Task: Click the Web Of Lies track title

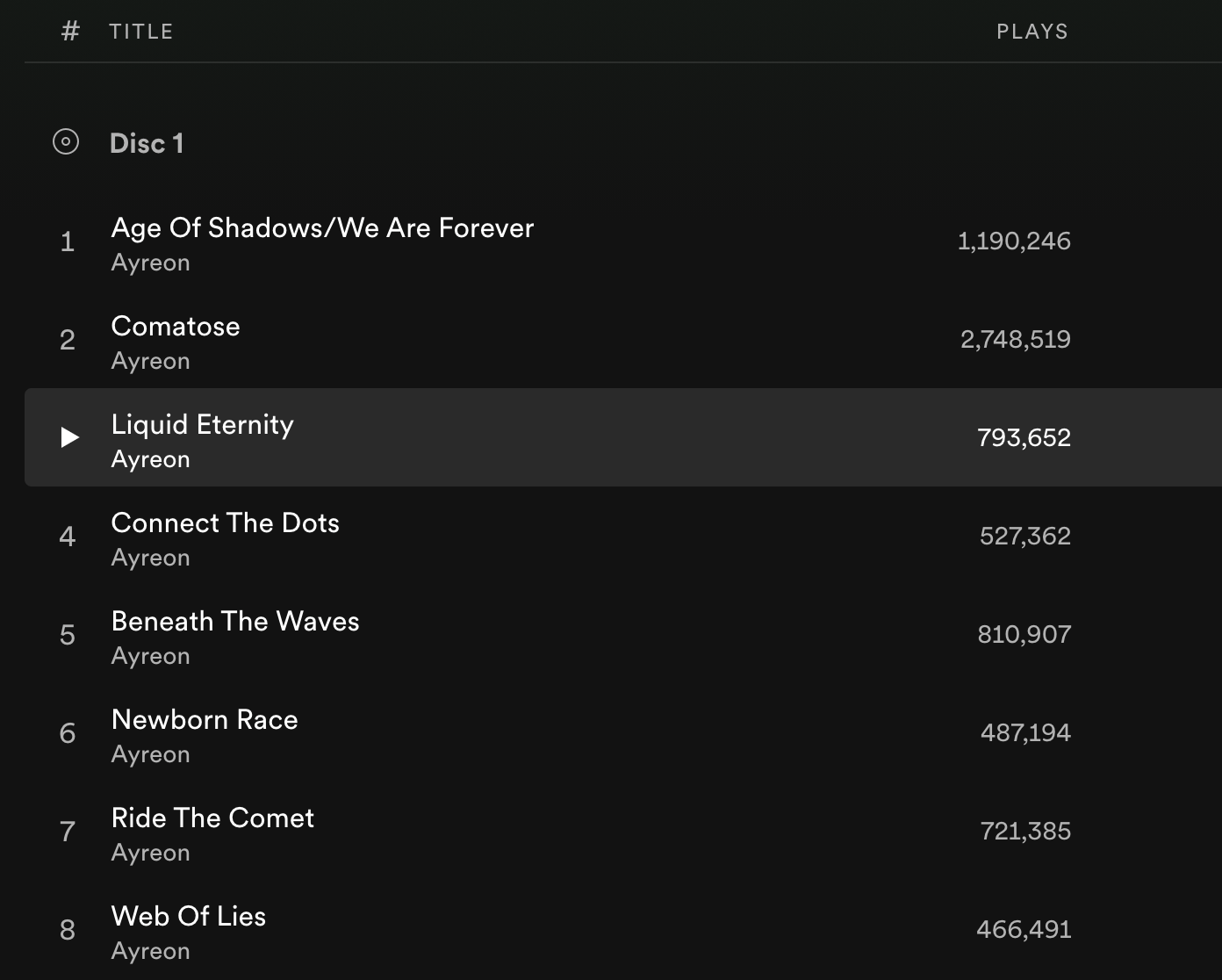Action: [188, 917]
